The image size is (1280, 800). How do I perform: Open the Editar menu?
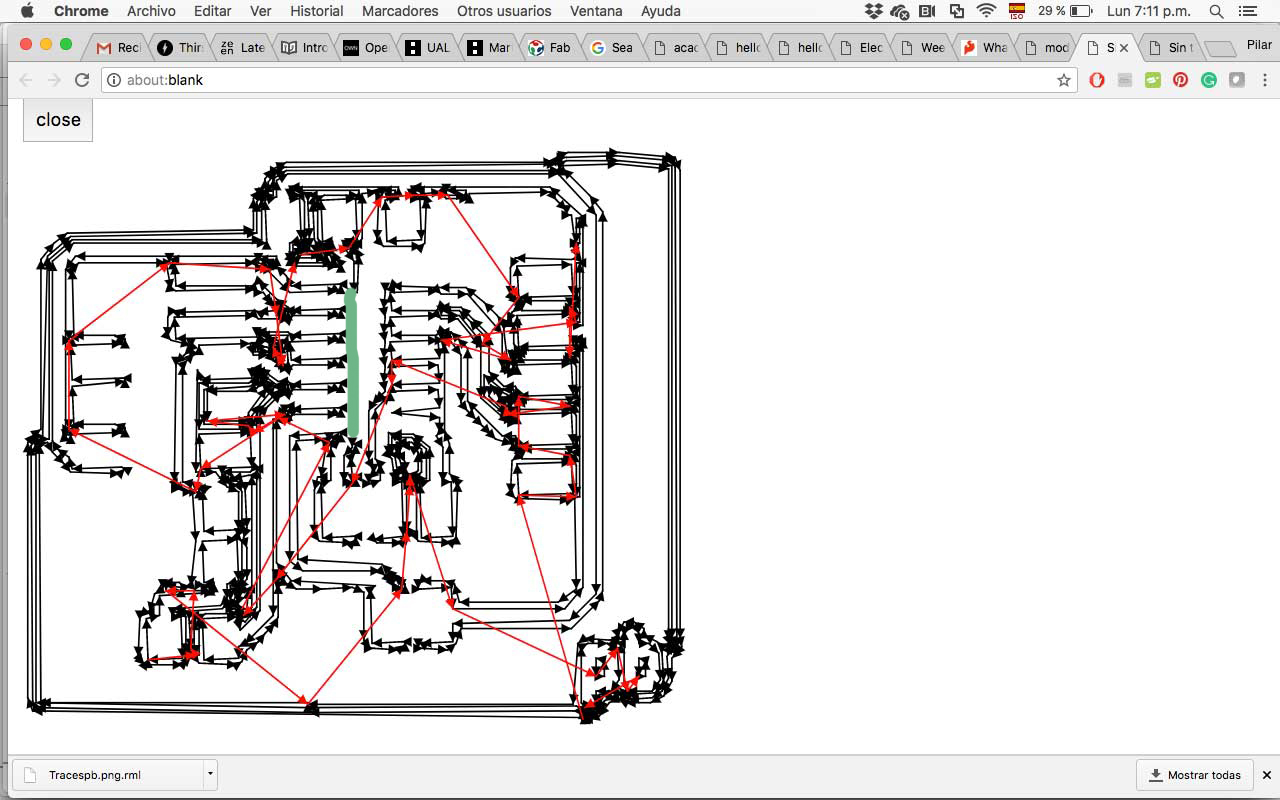212,11
